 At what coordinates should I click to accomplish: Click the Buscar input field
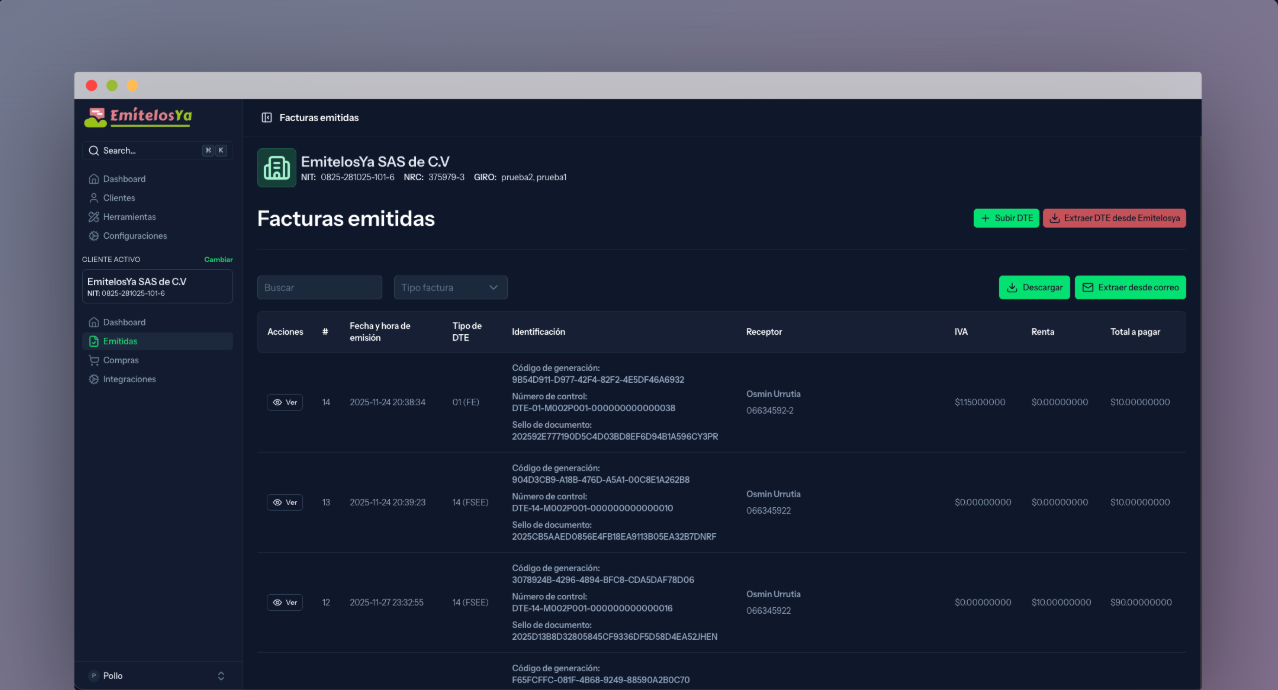click(319, 288)
